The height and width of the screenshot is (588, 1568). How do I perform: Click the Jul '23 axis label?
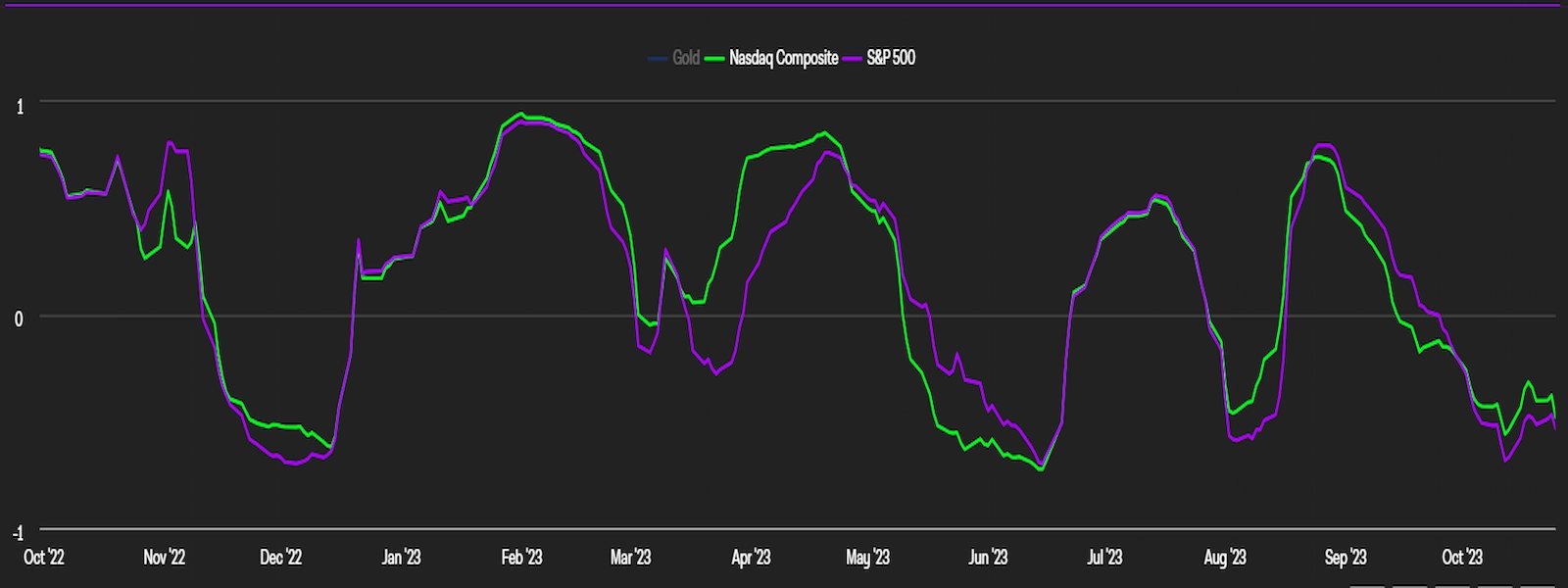[1104, 557]
